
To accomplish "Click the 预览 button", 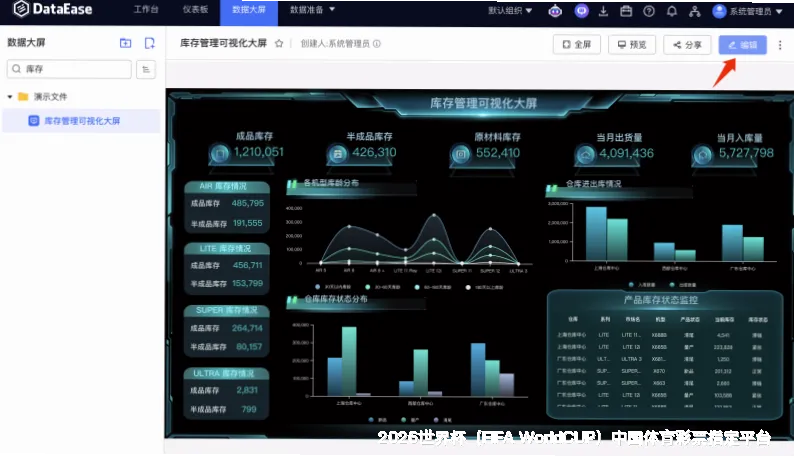I will (x=632, y=45).
